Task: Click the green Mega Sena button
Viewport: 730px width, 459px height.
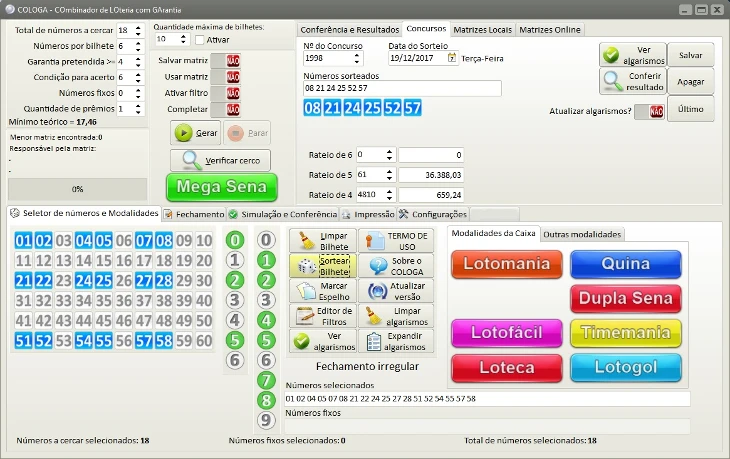Action: [x=222, y=187]
